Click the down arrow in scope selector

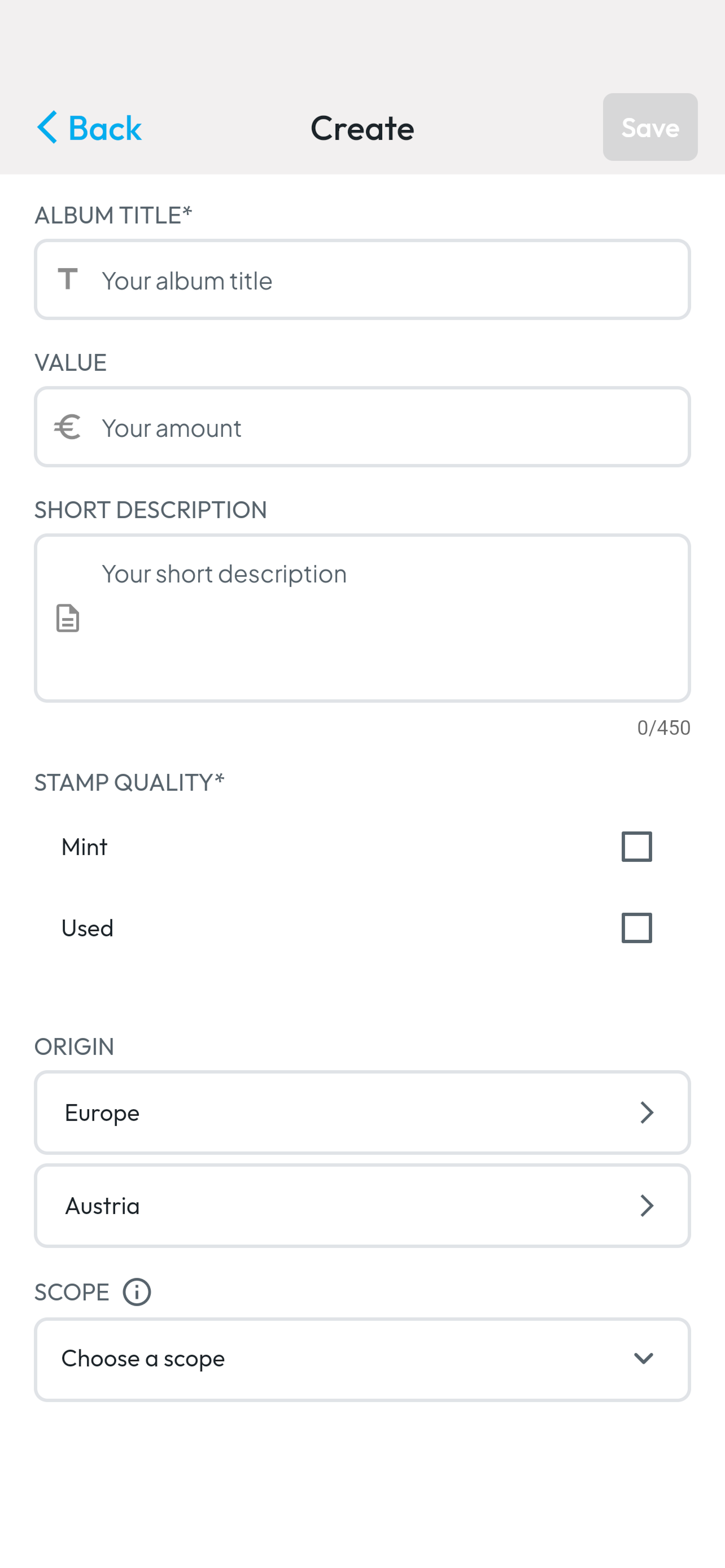(x=644, y=1359)
